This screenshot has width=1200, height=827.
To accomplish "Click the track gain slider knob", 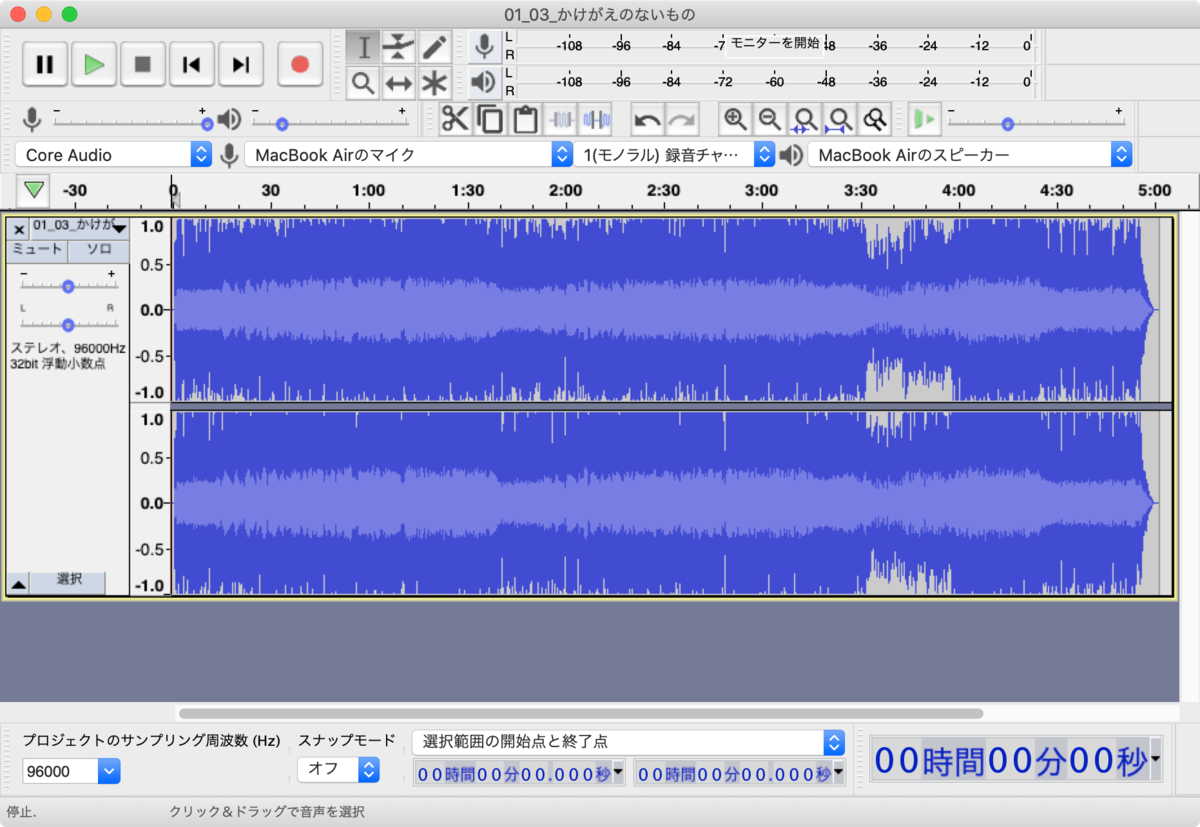I will click(68, 286).
